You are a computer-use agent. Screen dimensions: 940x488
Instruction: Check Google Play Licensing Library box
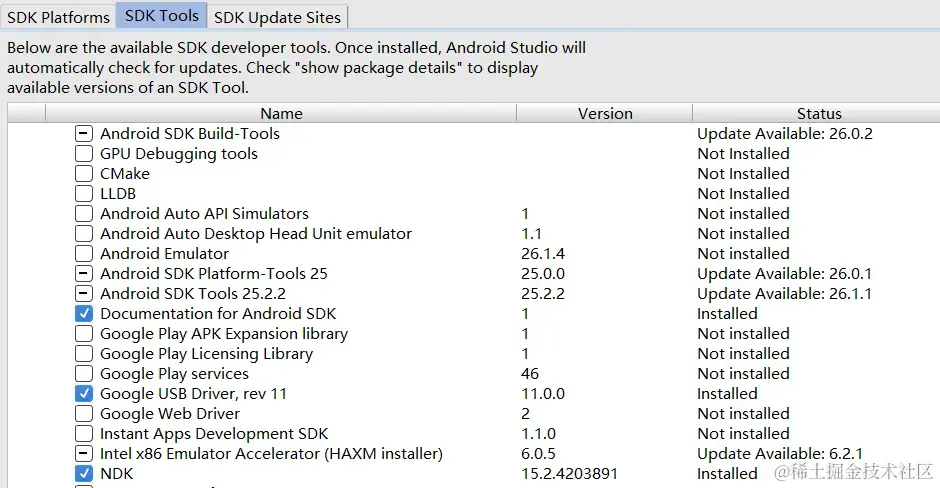pyautogui.click(x=84, y=354)
